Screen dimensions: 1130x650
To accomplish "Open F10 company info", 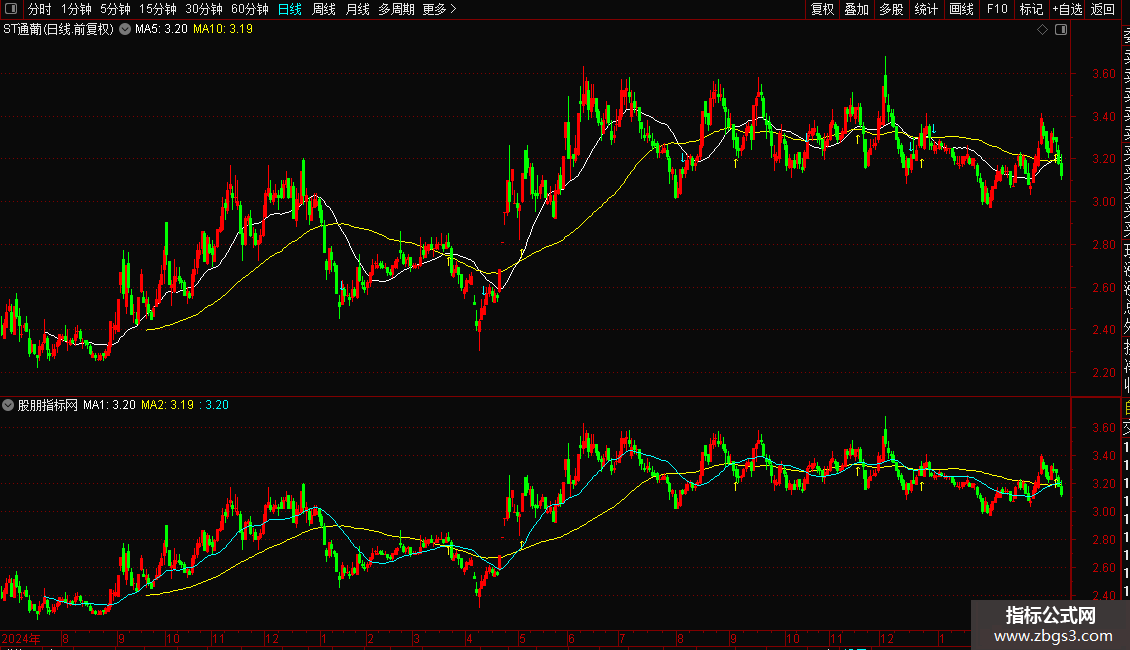I will click(997, 9).
